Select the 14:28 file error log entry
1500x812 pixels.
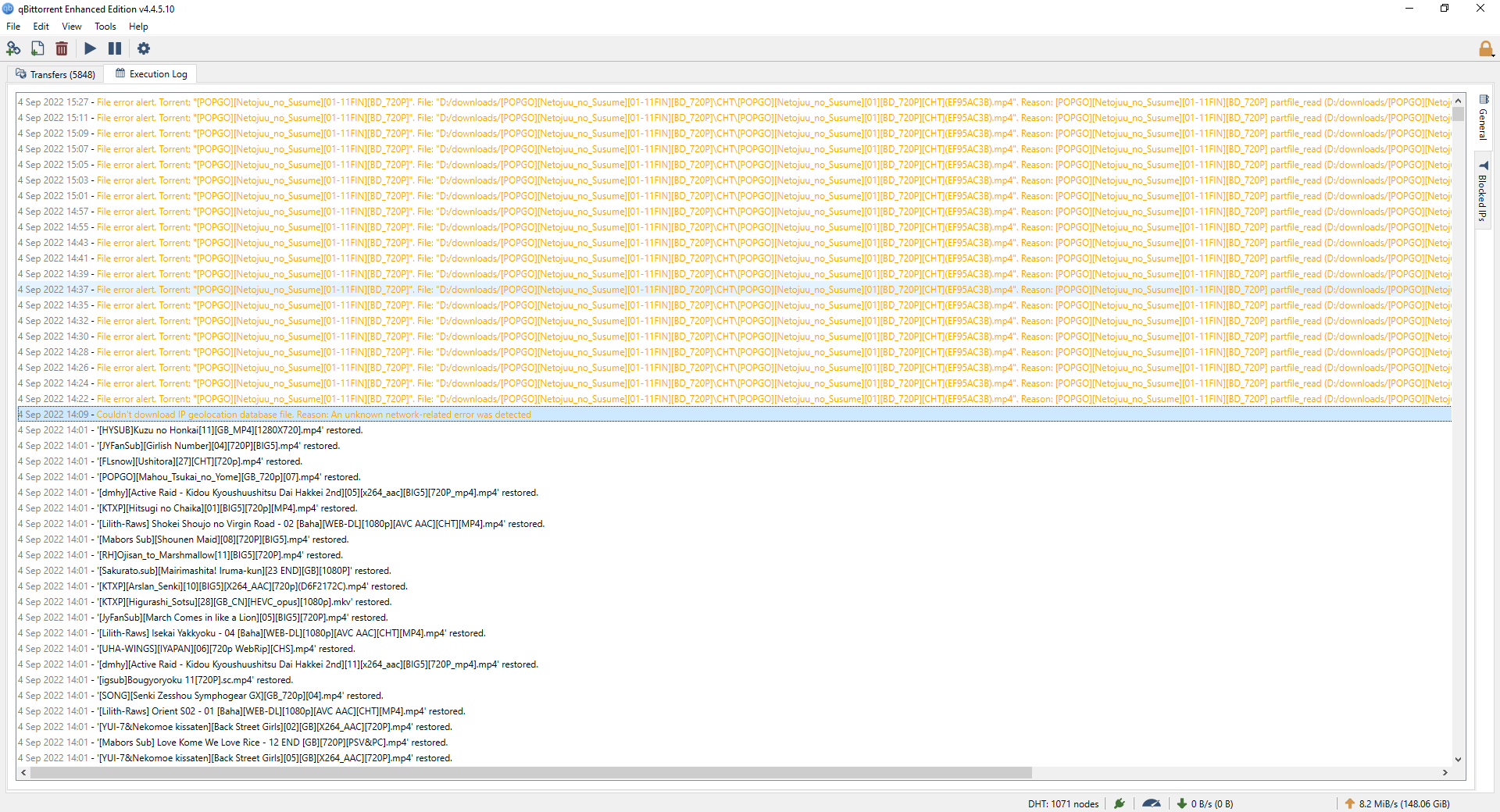coord(734,352)
